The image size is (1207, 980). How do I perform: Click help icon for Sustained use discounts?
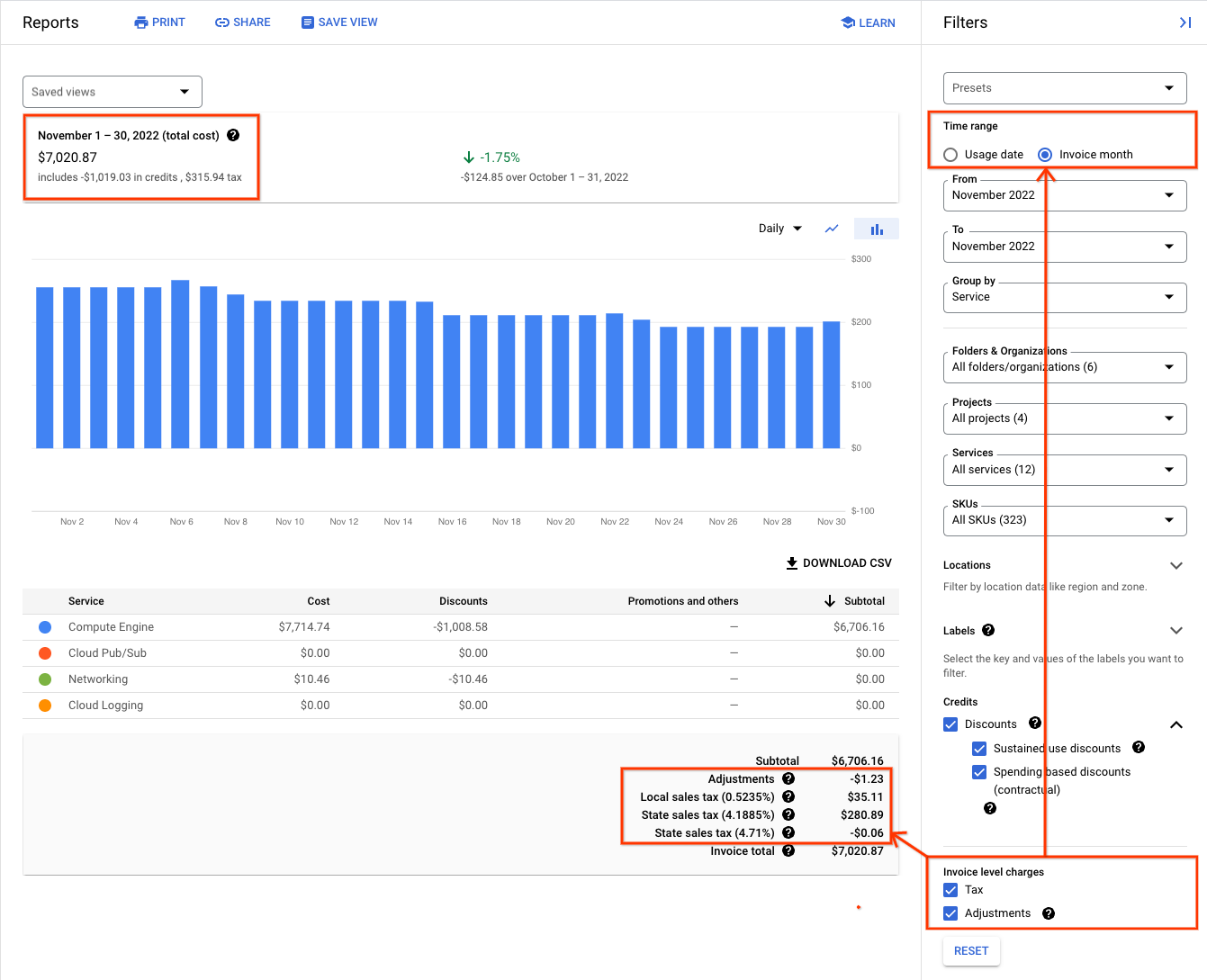pyautogui.click(x=1139, y=747)
